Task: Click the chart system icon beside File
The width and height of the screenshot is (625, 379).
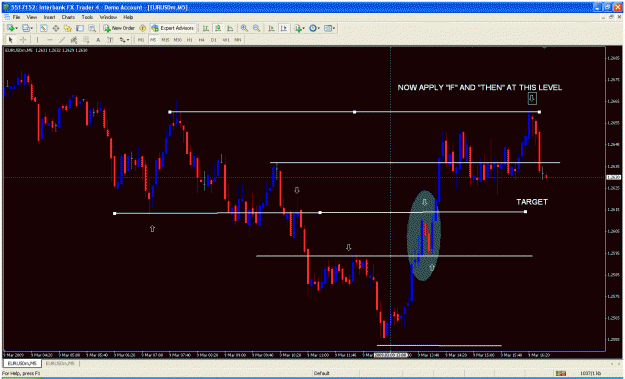Action: (x=7, y=18)
